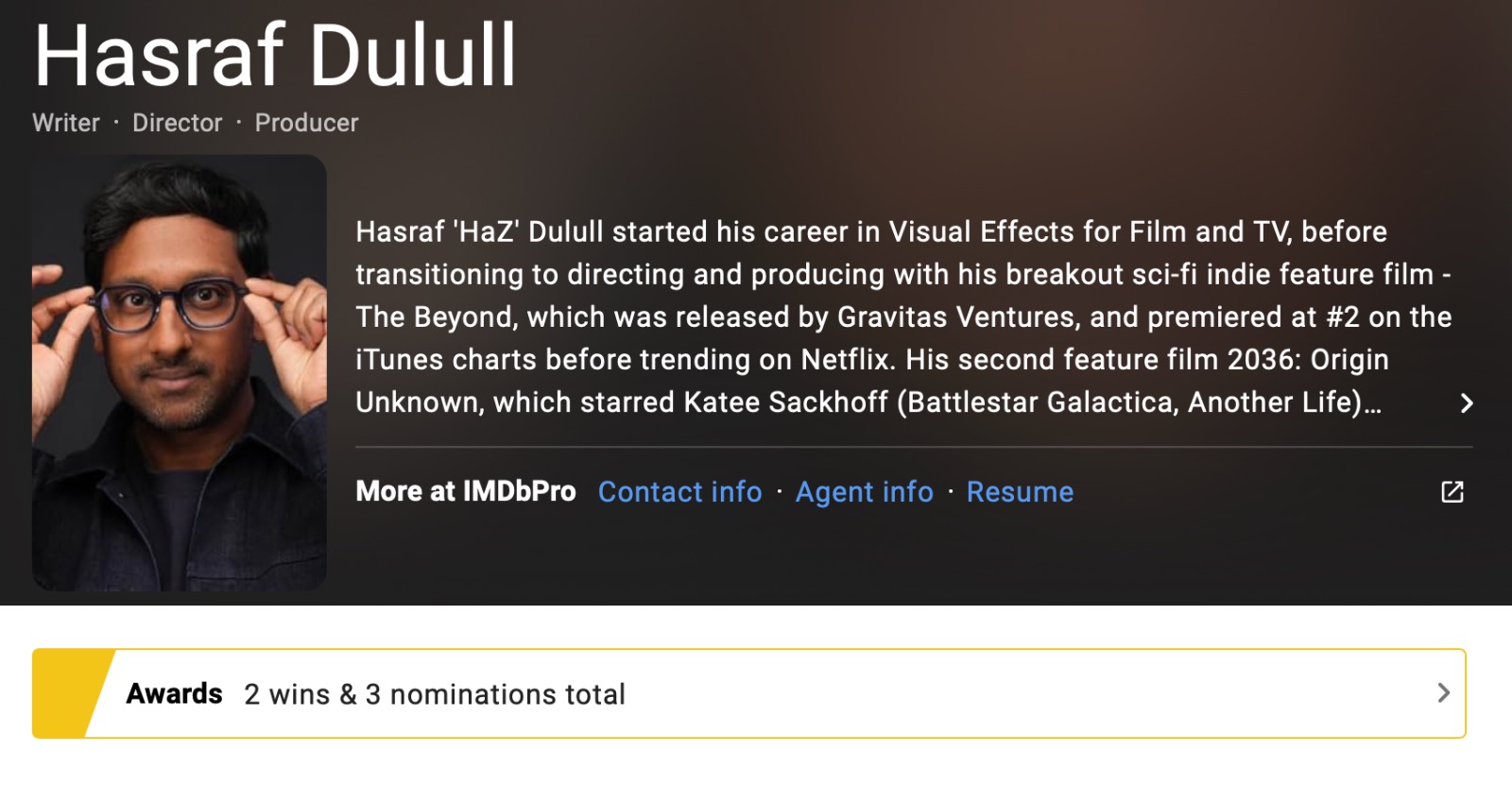View the Resume link on IMDbPro
The width and height of the screenshot is (1512, 785).
coord(1020,491)
